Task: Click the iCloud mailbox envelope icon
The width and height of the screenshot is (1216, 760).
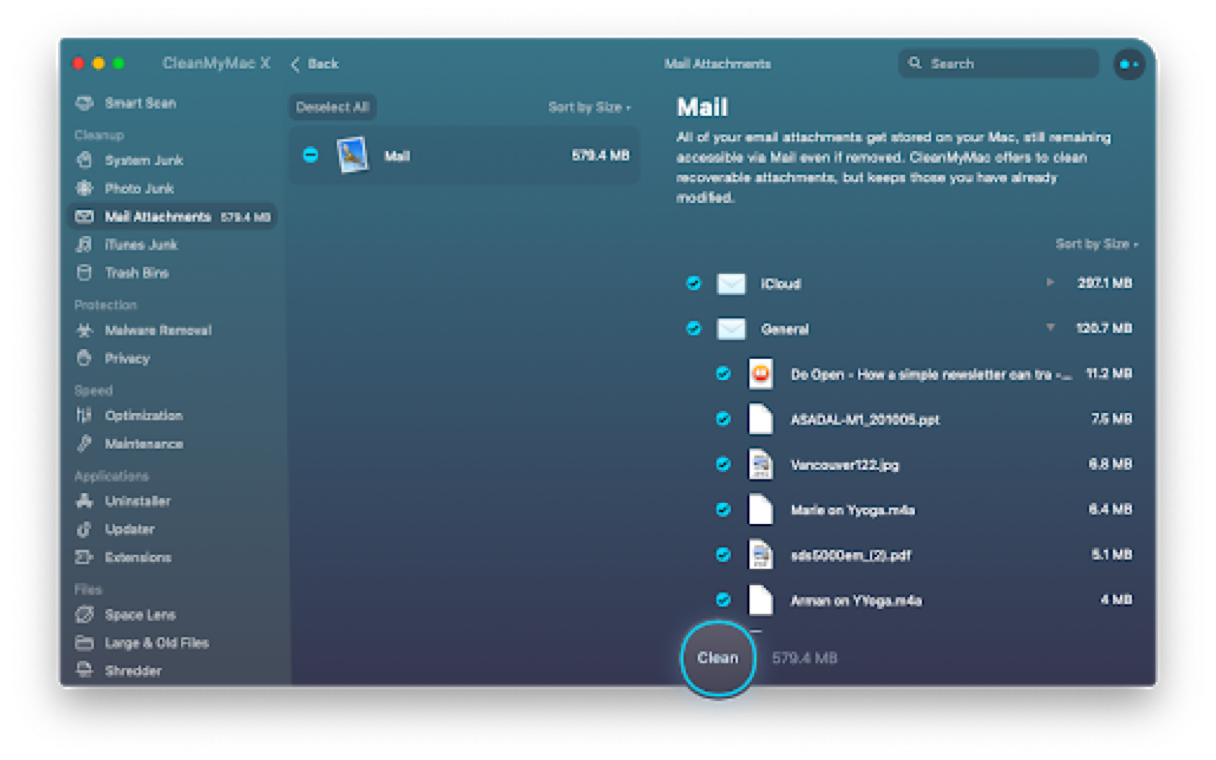Action: 731,284
